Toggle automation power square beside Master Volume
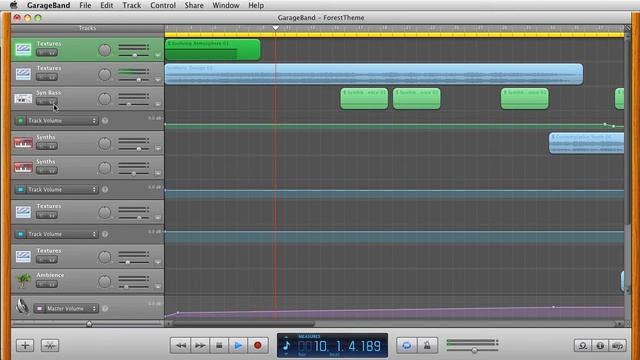This screenshot has width=640, height=360. click(x=39, y=309)
